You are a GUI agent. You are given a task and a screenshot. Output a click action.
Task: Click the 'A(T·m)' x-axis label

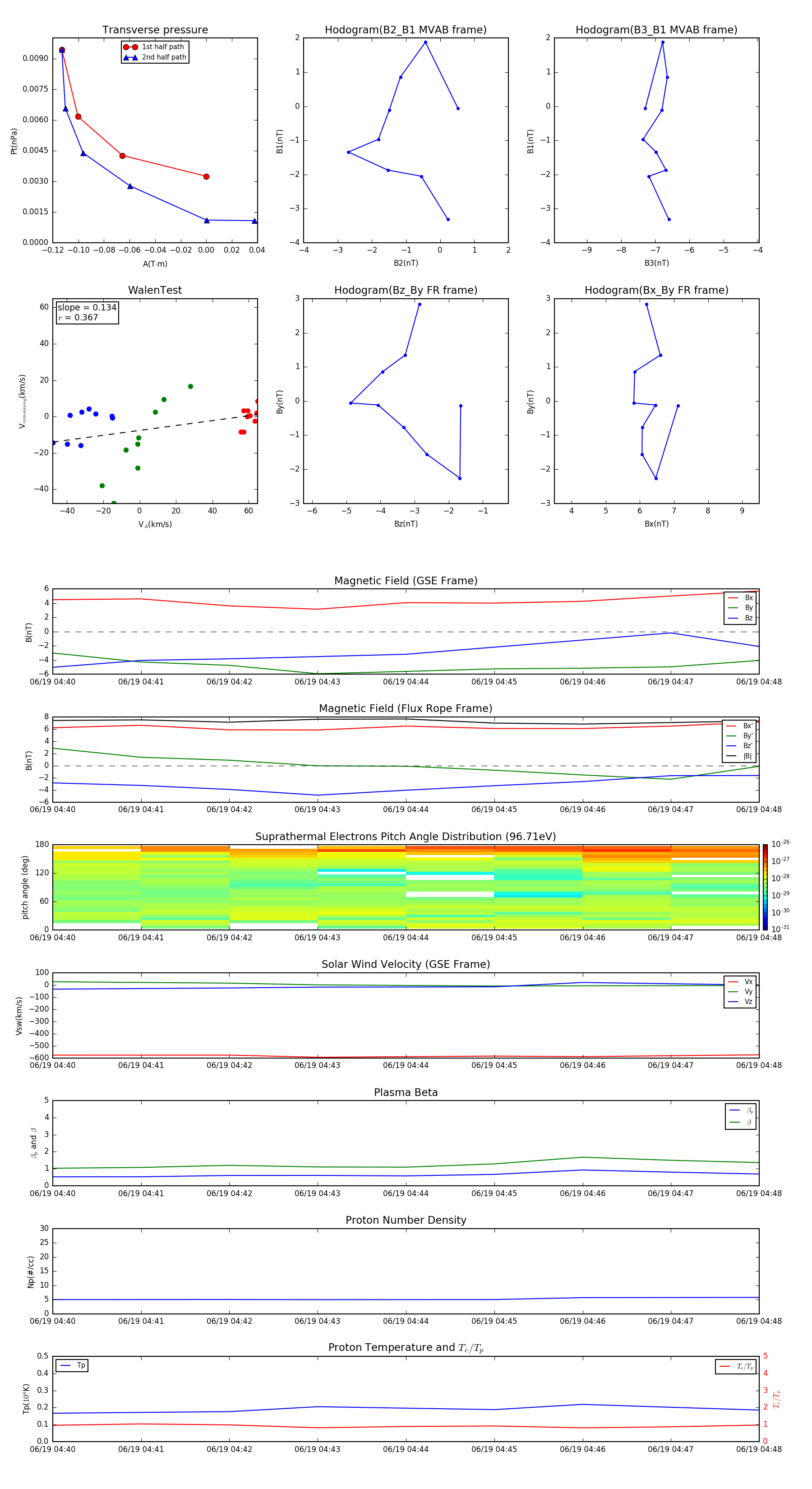[x=155, y=264]
